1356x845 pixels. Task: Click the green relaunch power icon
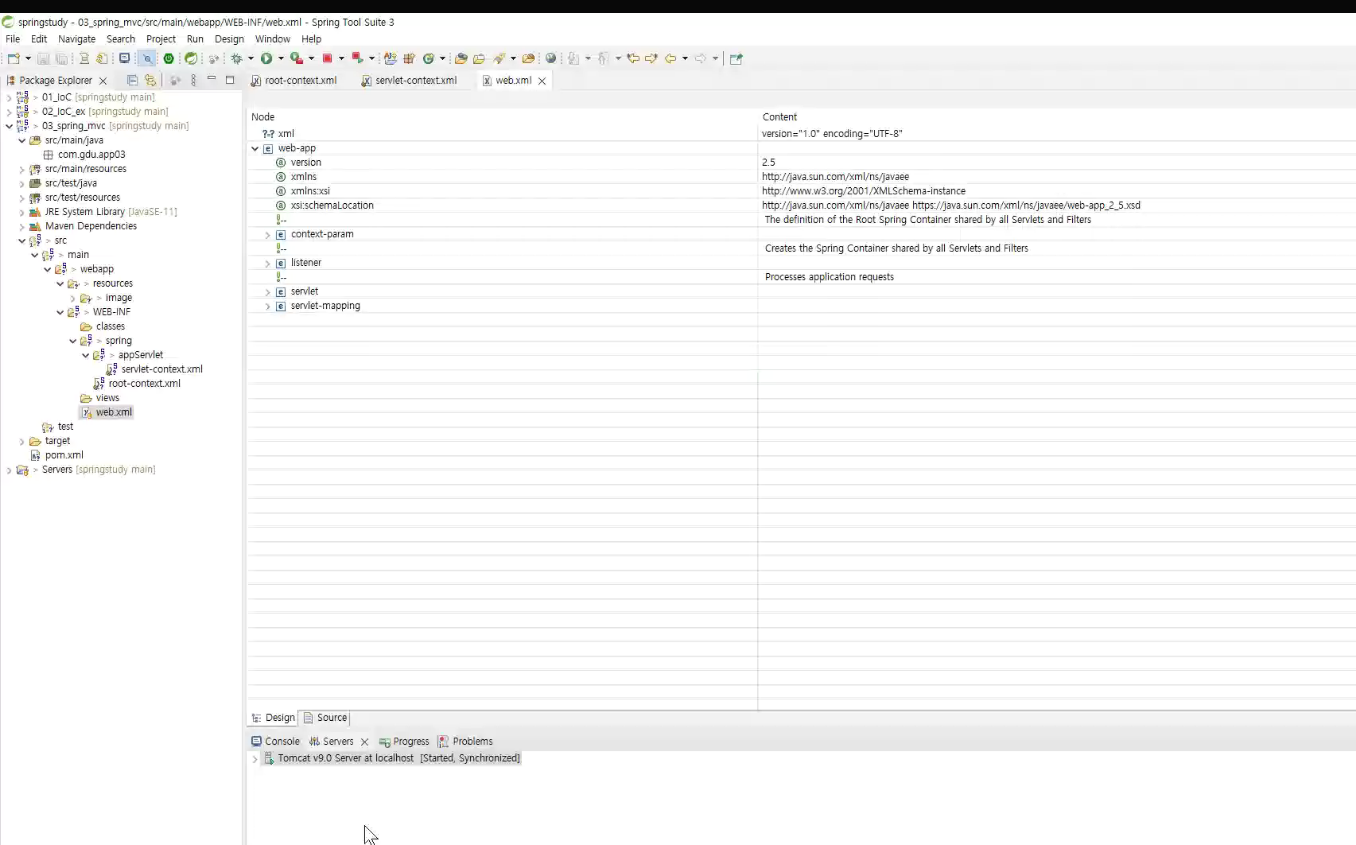[x=168, y=59]
